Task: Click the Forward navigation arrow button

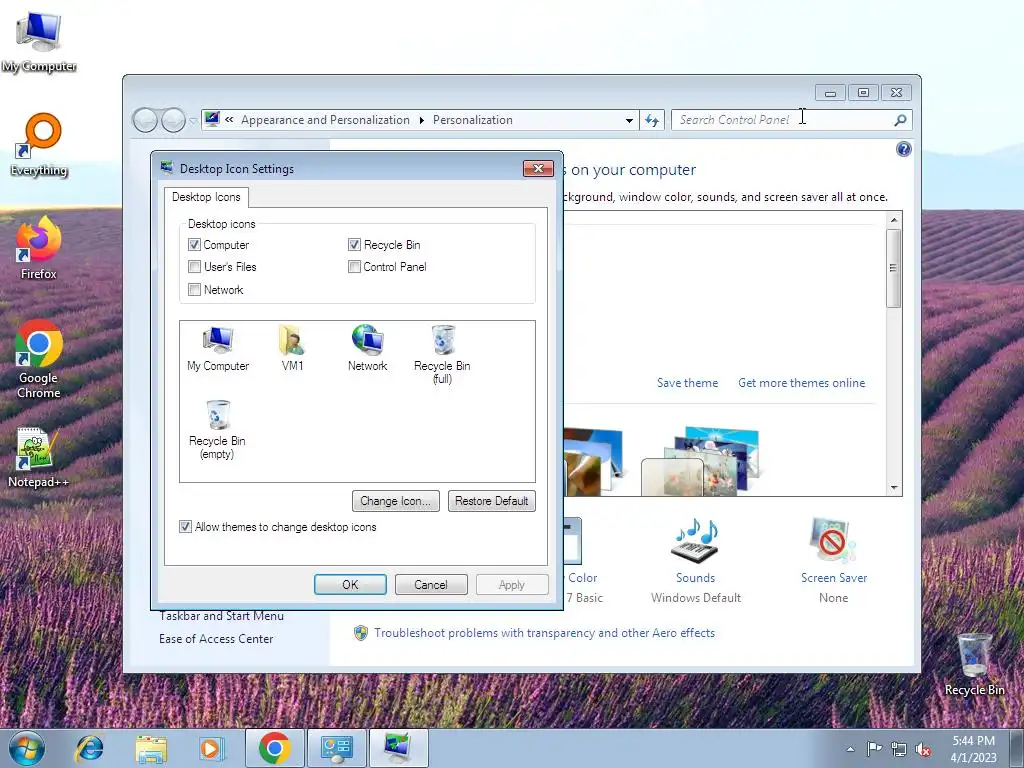Action: pos(173,120)
